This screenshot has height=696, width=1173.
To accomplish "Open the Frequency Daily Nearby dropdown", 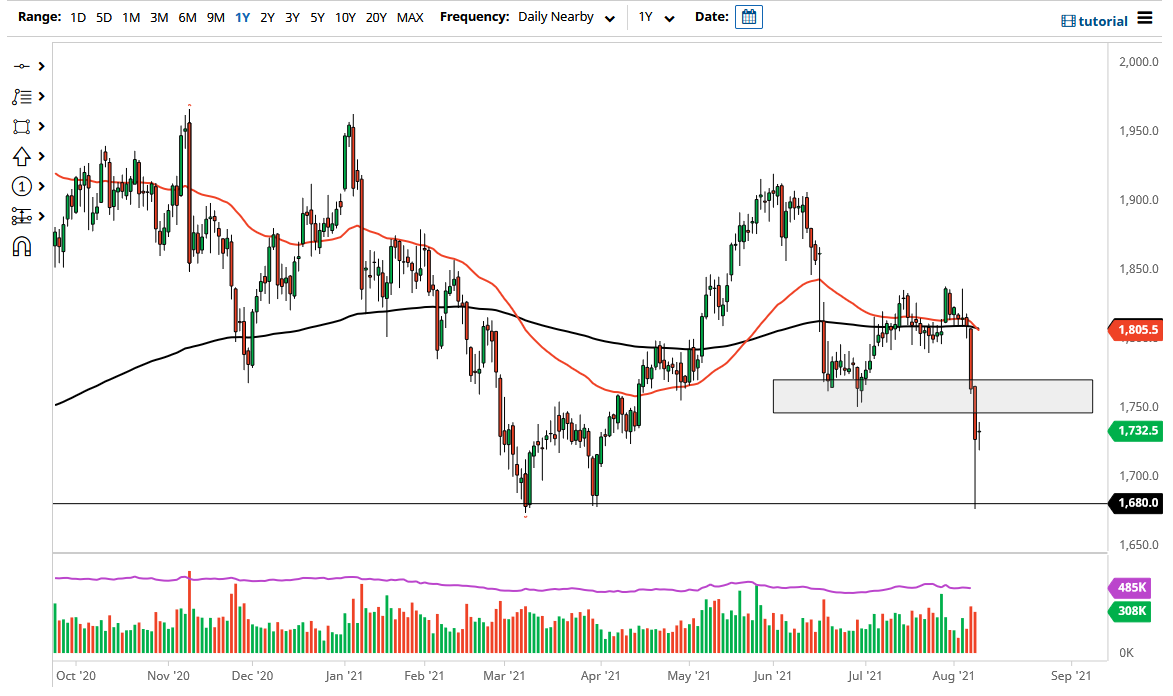I will (566, 17).
